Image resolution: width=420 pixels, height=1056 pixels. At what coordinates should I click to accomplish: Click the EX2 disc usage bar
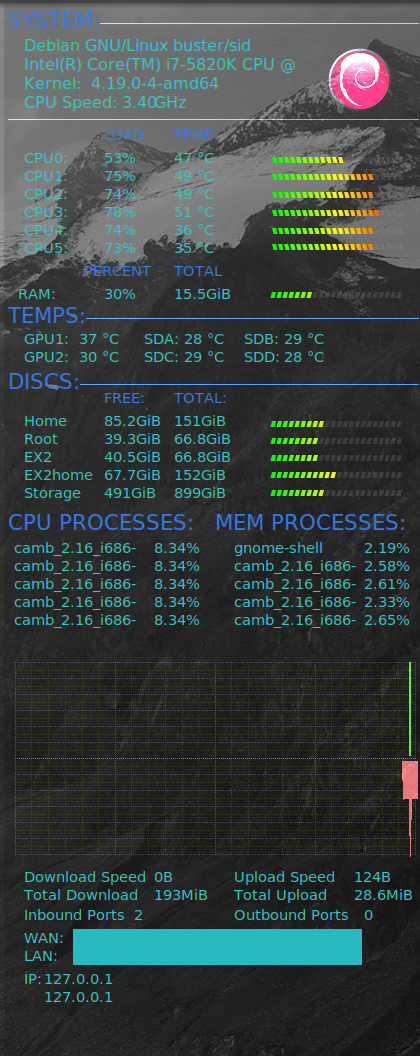pos(336,459)
